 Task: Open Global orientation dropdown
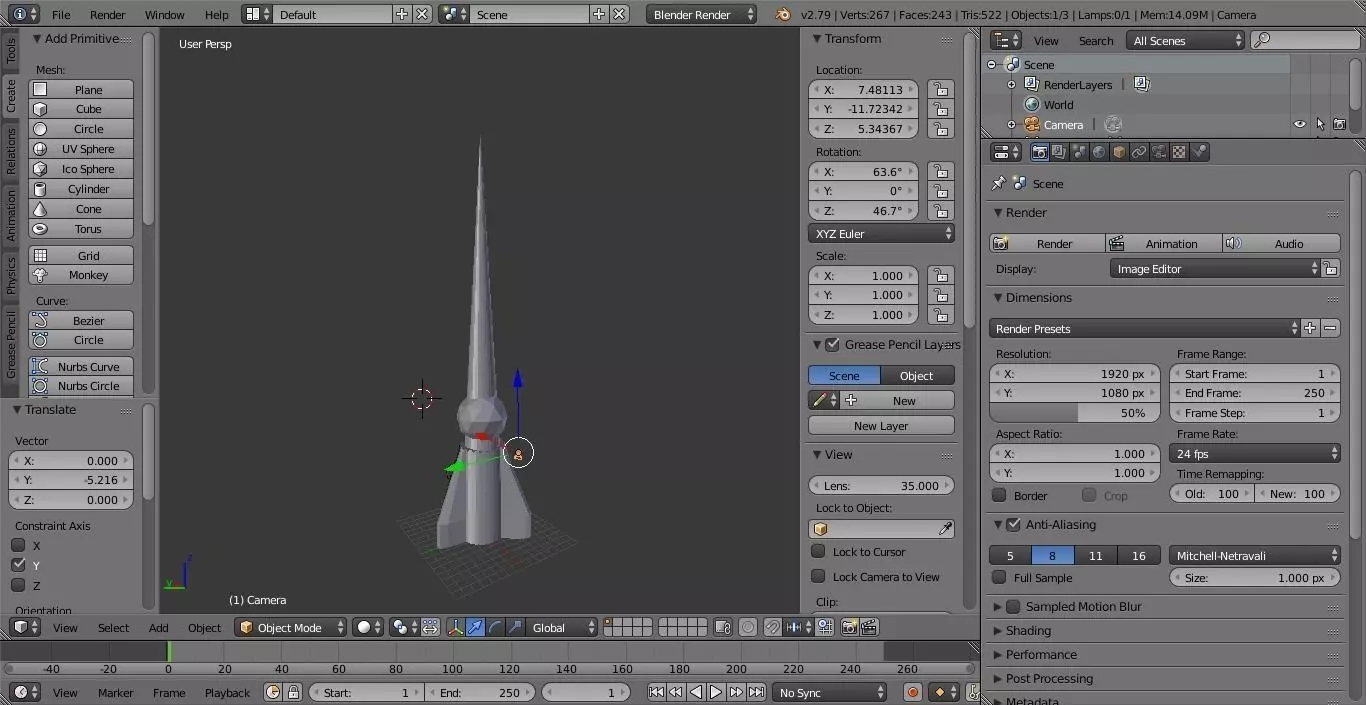(561, 627)
